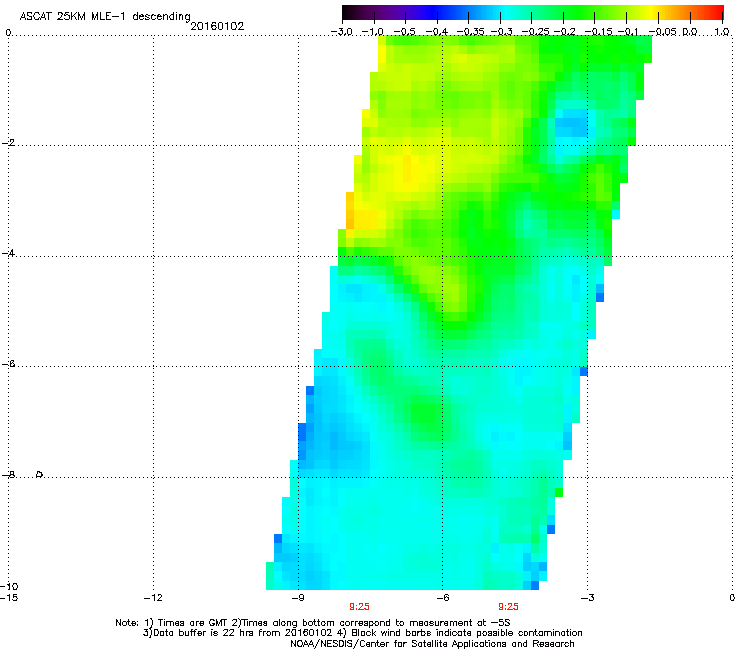The height and width of the screenshot is (650, 740).
Task: Click the colorbar label '-0.25'
Action: coord(536,32)
